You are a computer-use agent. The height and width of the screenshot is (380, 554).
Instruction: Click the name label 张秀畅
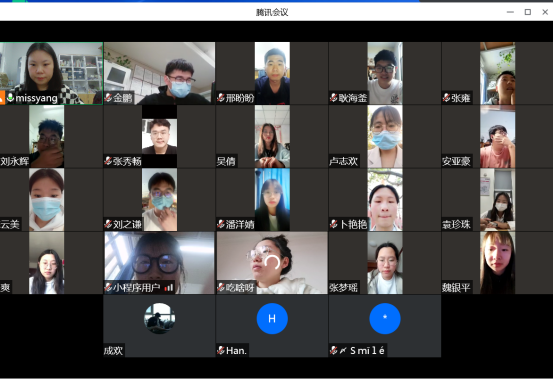tap(127, 161)
